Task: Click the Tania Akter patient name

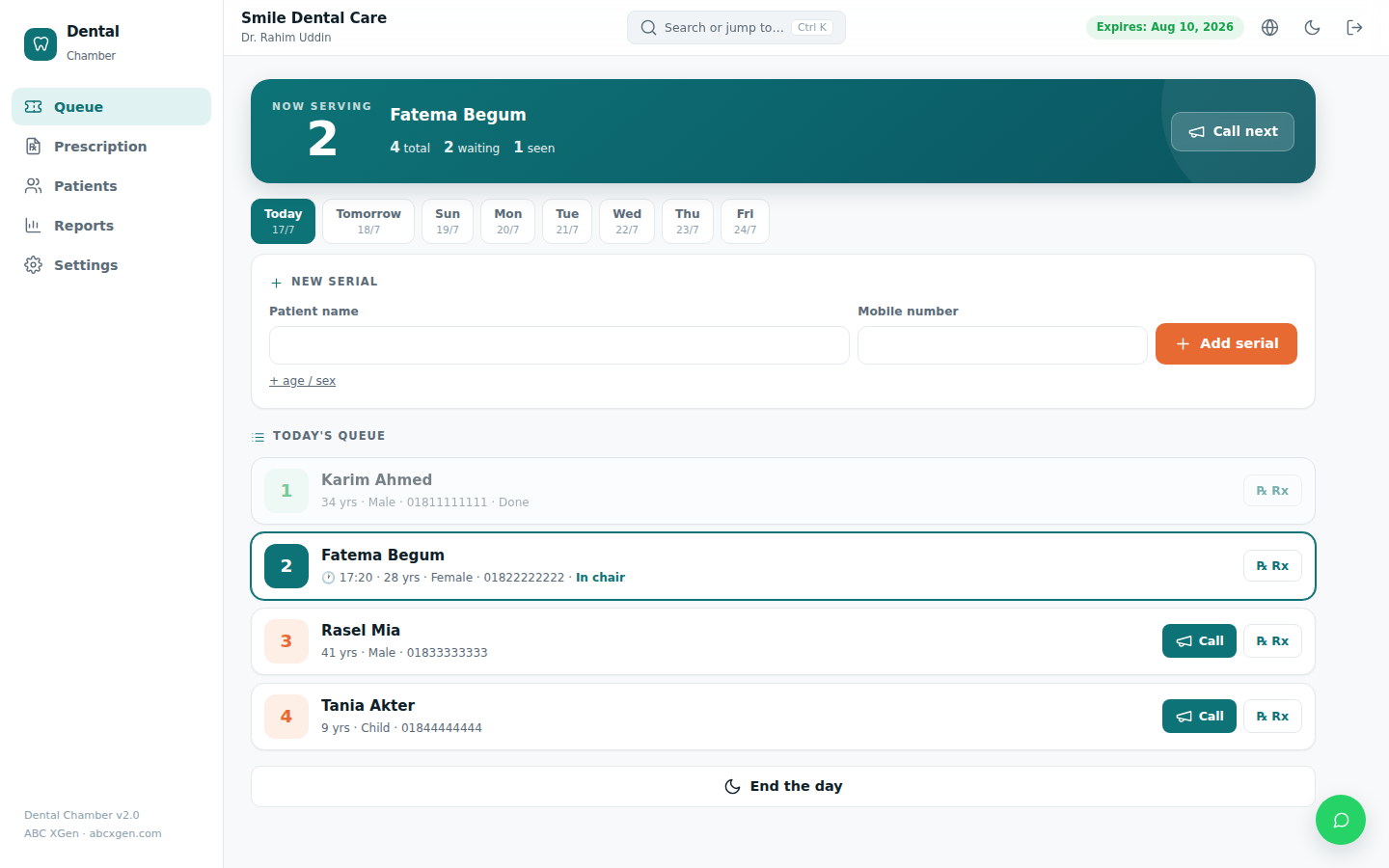Action: coord(368,705)
